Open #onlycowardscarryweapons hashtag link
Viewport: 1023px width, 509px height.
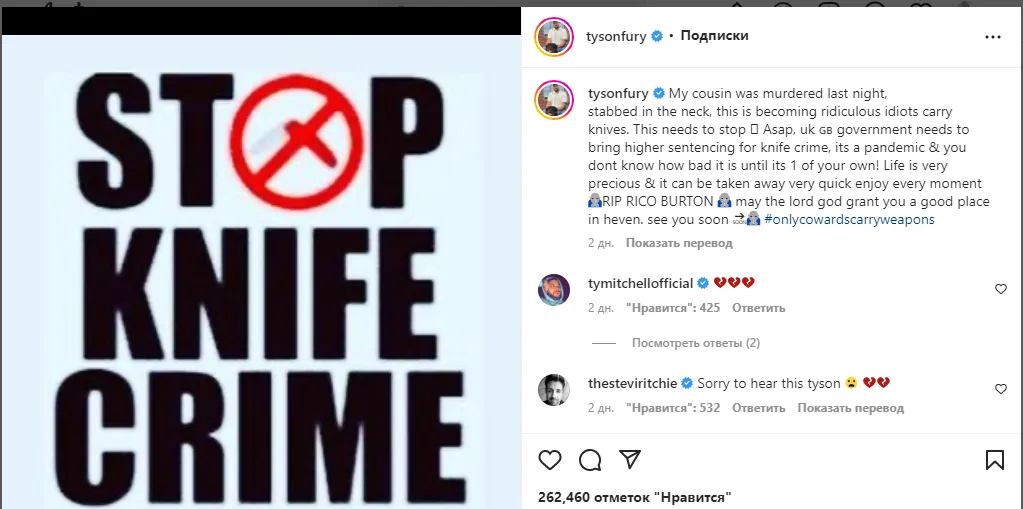pyautogui.click(x=849, y=220)
